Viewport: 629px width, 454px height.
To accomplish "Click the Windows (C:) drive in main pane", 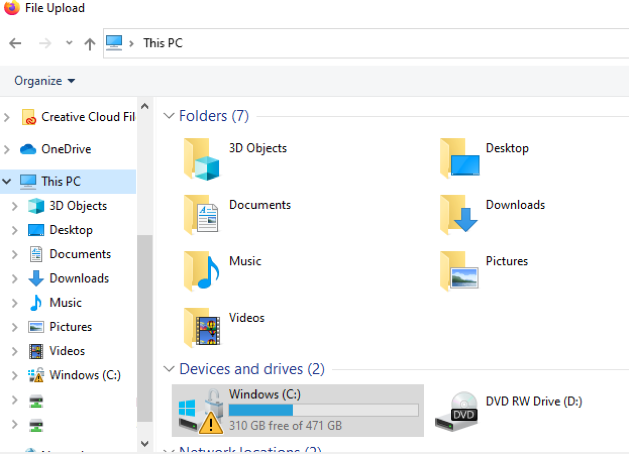I will (x=297, y=409).
